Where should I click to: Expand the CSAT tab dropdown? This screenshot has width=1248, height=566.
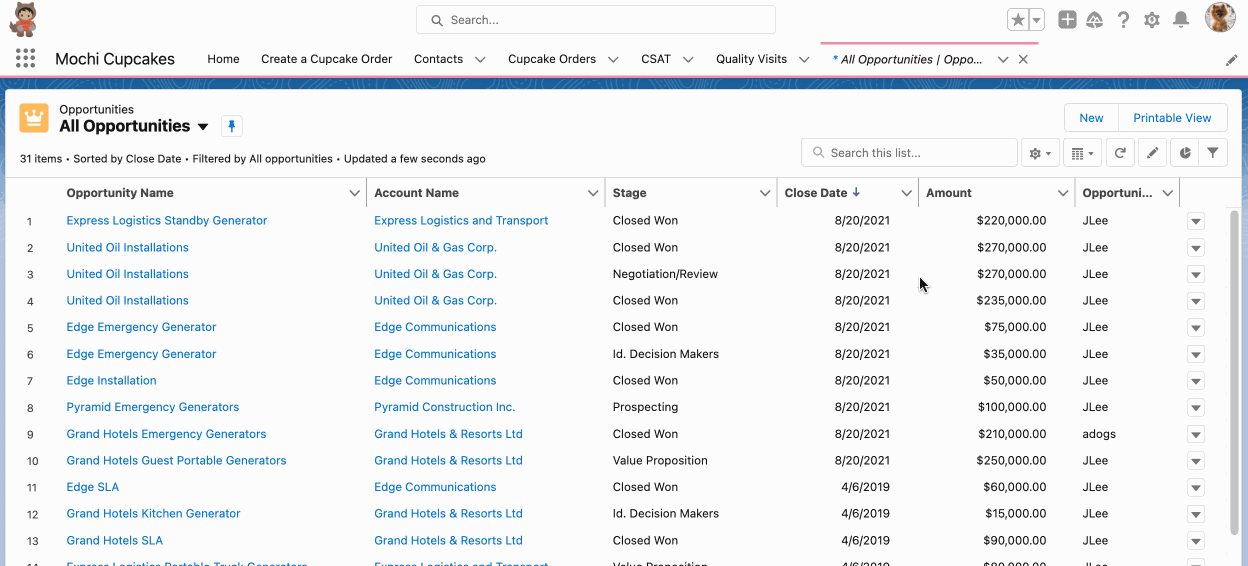click(x=688, y=60)
